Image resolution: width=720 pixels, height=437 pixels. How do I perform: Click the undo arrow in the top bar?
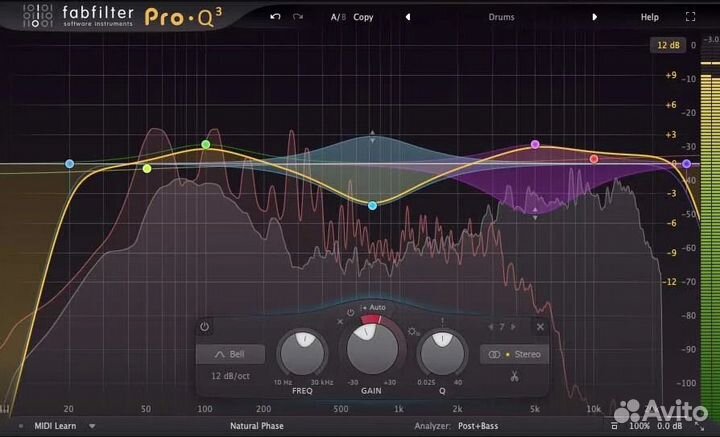tap(276, 17)
